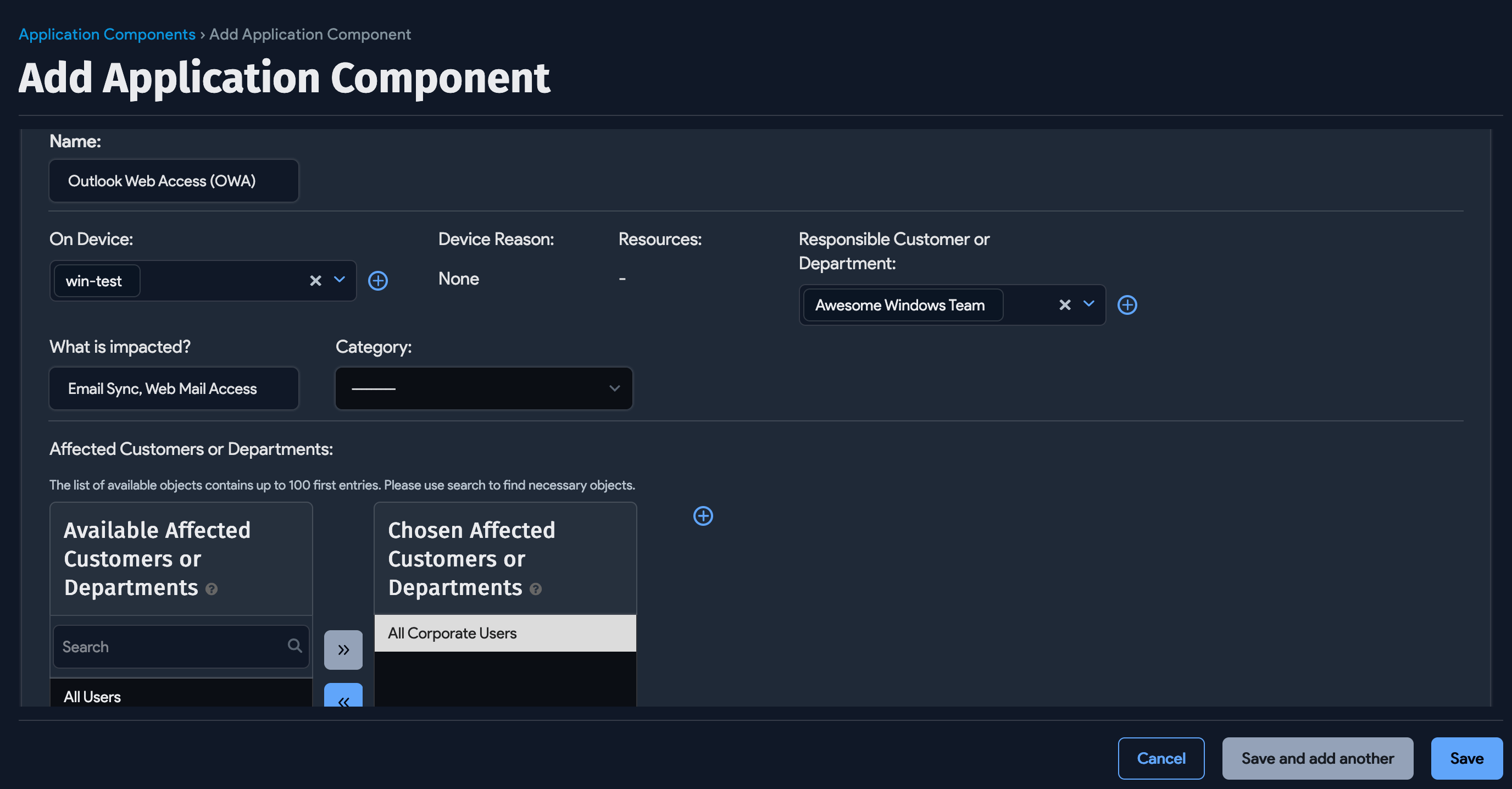Image resolution: width=1512 pixels, height=789 pixels.
Task: Click the plus icon near Affected Customers lists
Action: click(703, 515)
